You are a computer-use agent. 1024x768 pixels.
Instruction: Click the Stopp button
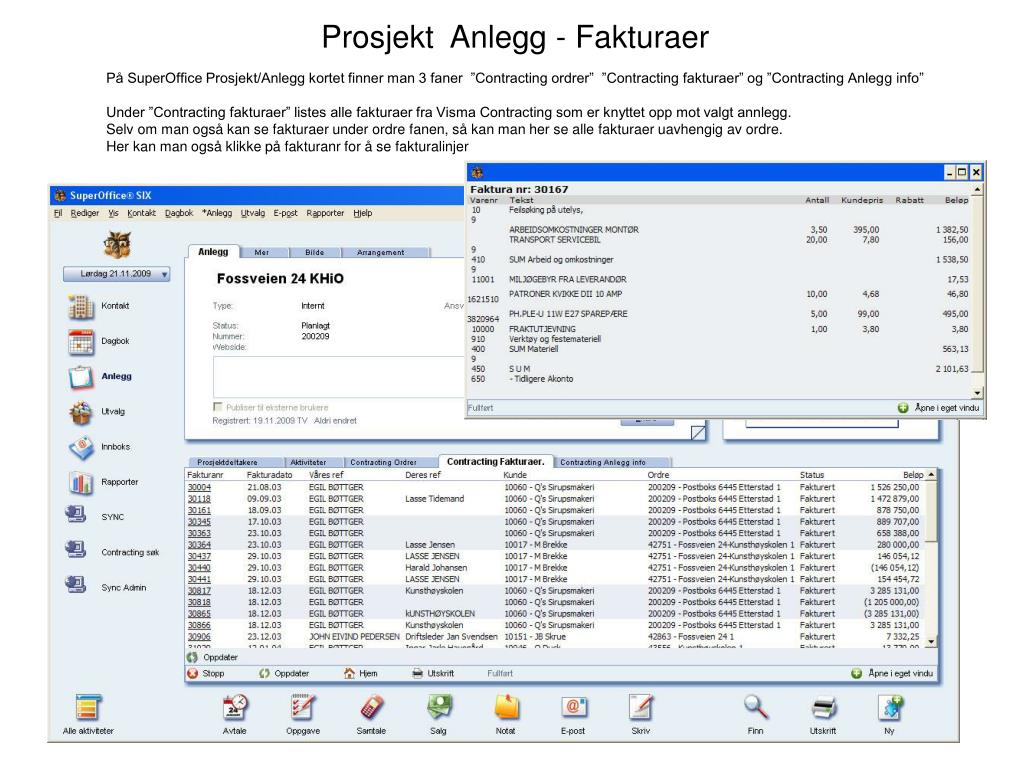pos(206,673)
